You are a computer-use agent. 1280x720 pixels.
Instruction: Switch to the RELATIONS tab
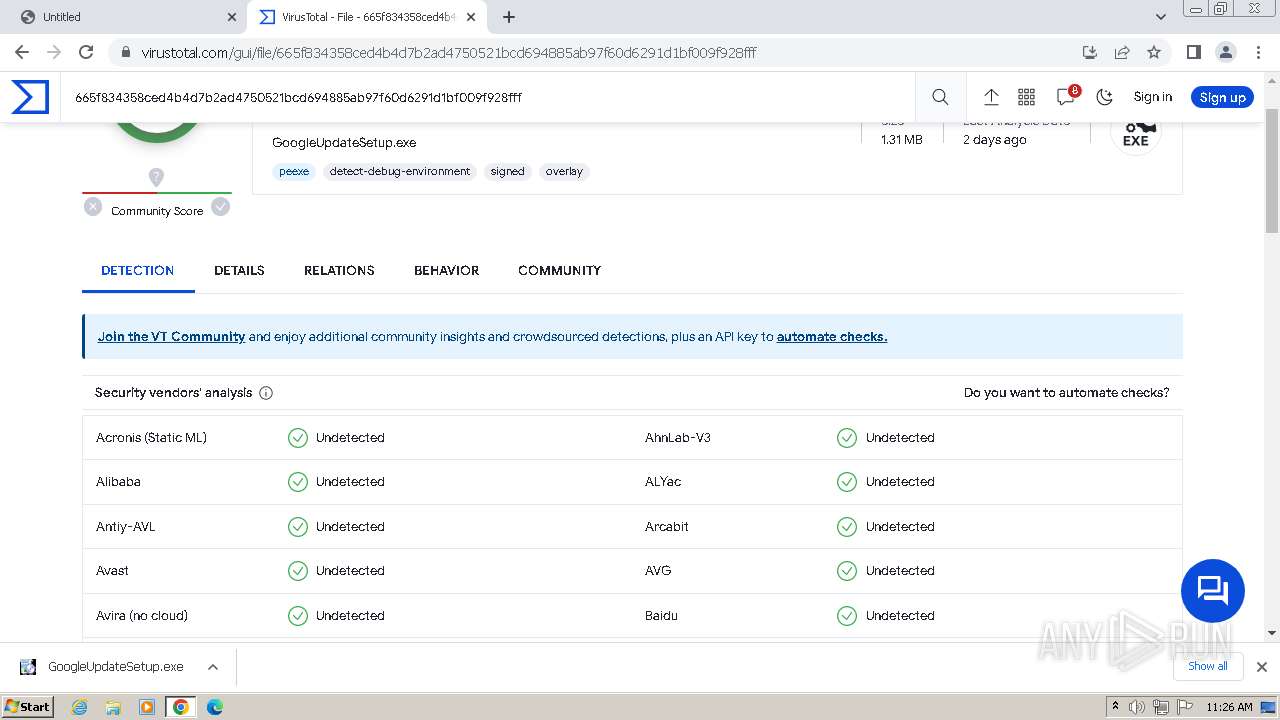[339, 270]
